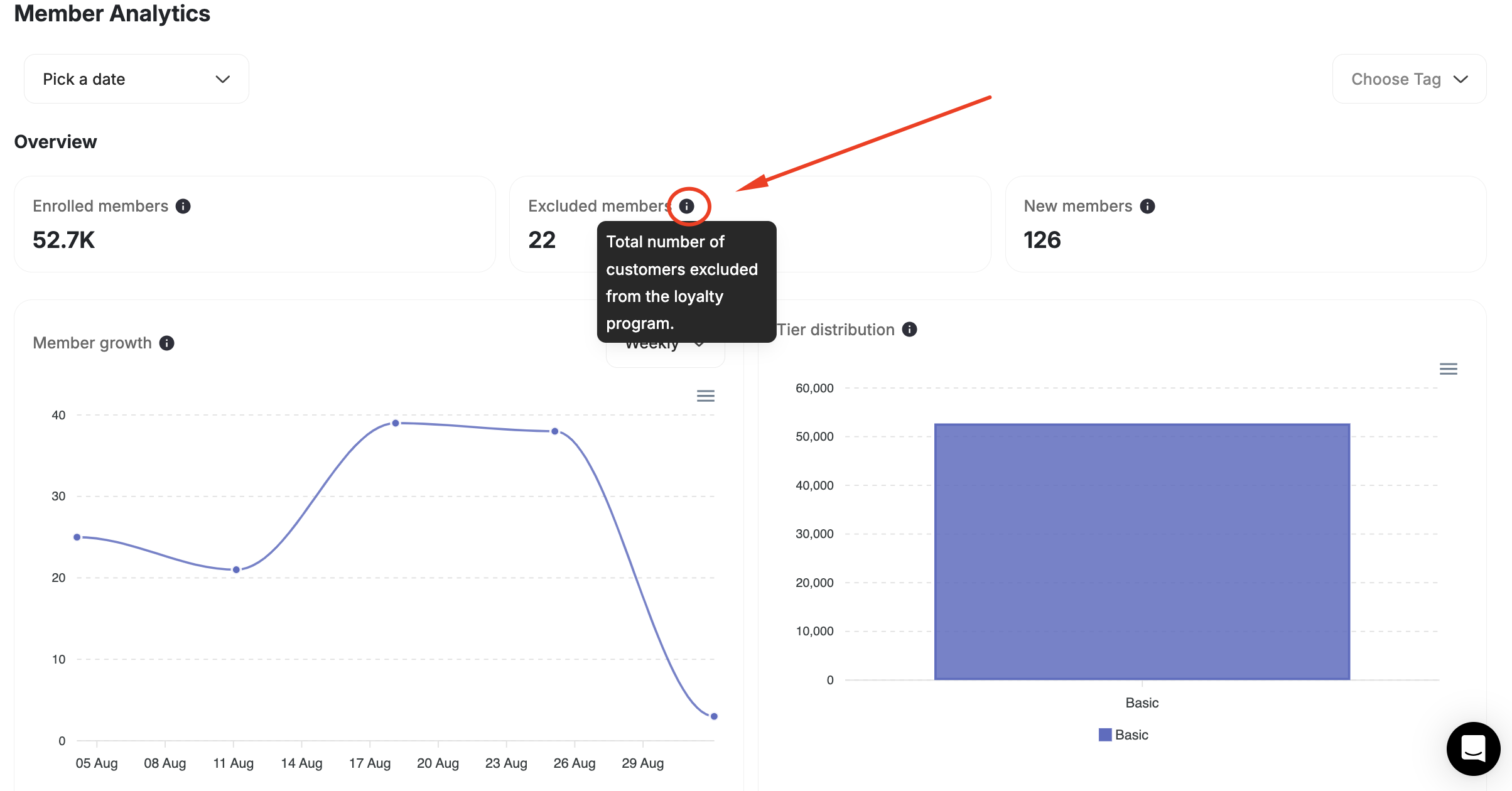Click the Enrolled members info icon
This screenshot has height=791, width=1512.
(183, 205)
